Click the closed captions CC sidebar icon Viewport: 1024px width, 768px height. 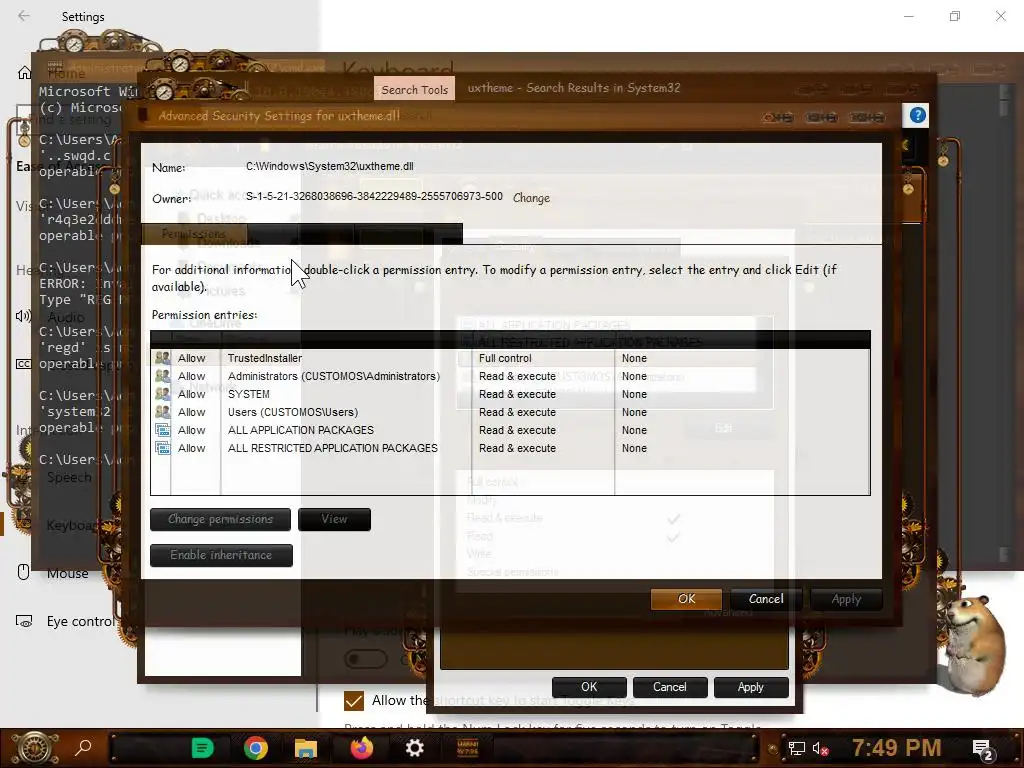coord(23,364)
